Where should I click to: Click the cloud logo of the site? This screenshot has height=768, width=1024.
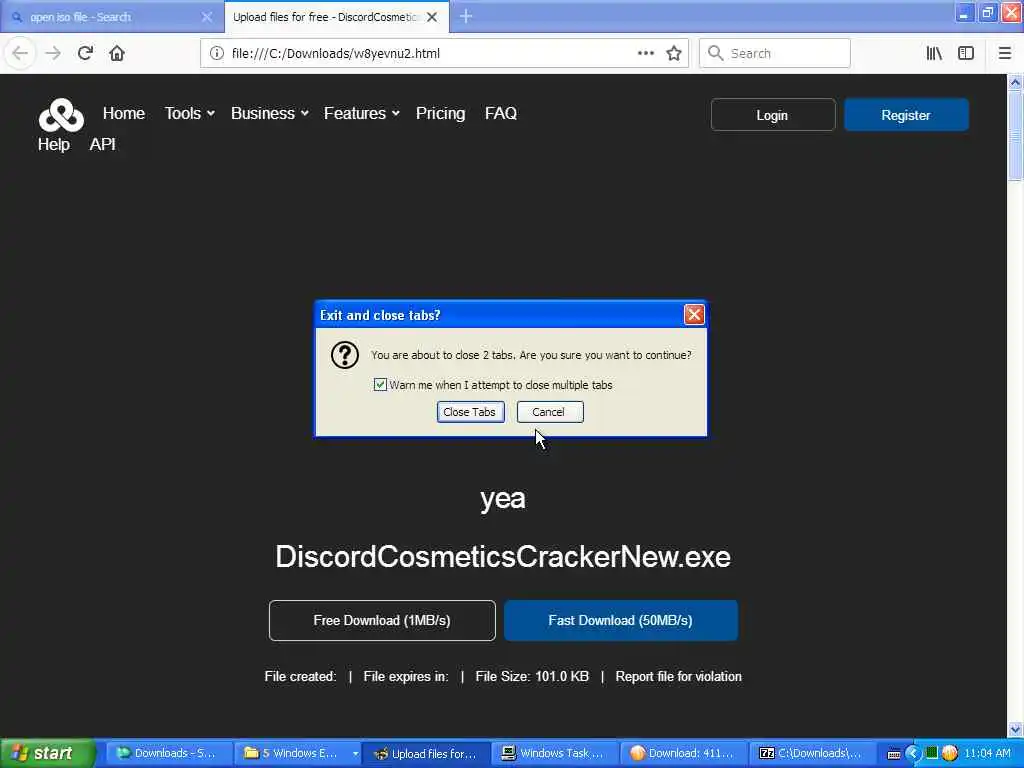pos(61,115)
